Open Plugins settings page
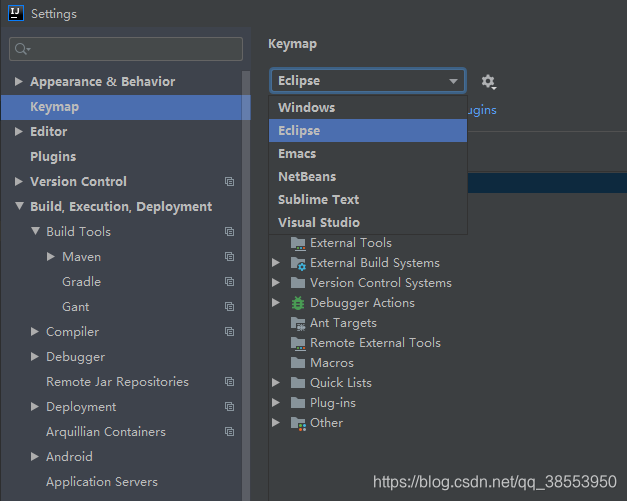The image size is (627, 501). pos(53,157)
